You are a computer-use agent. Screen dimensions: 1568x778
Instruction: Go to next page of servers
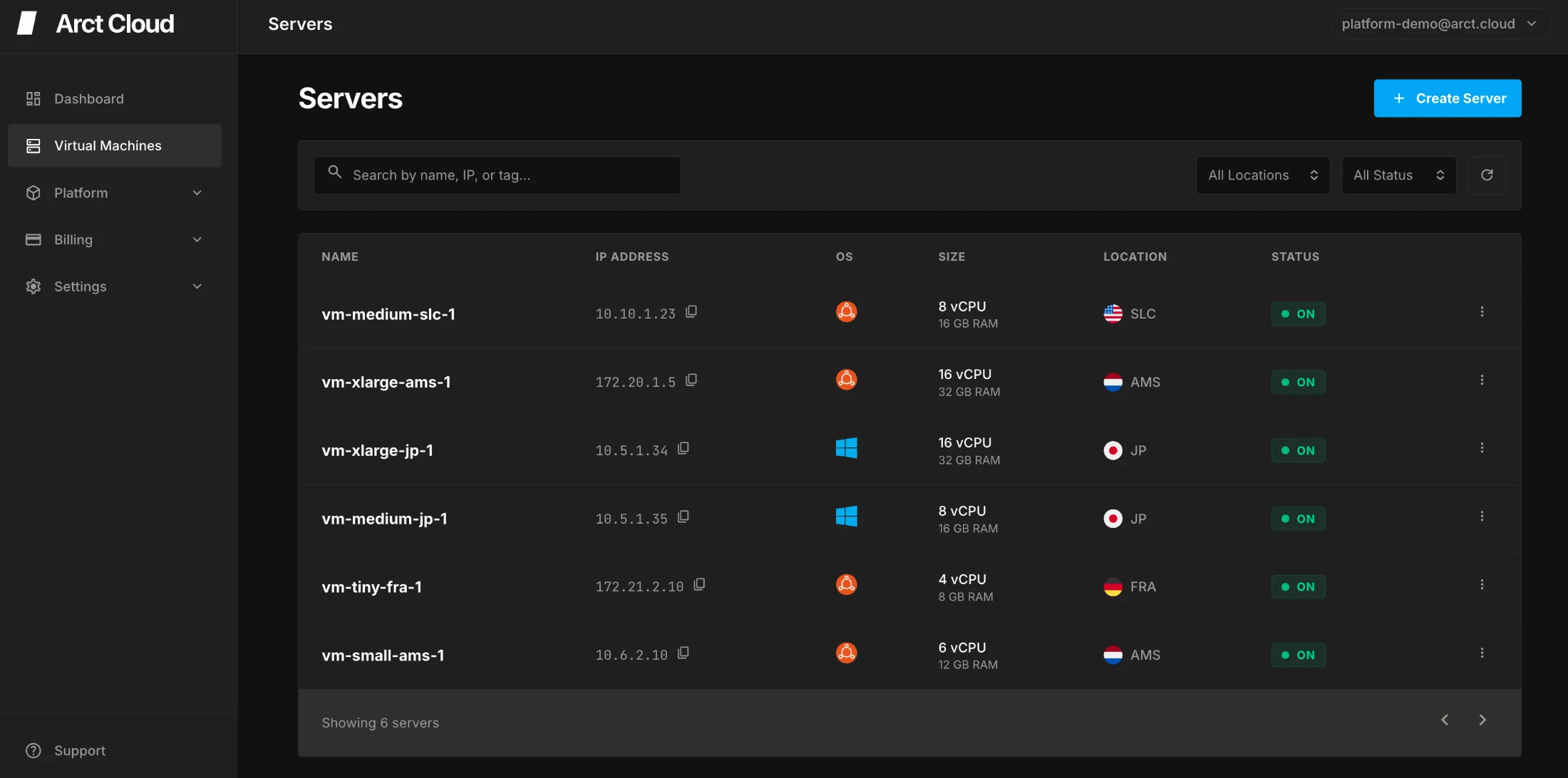(x=1482, y=720)
